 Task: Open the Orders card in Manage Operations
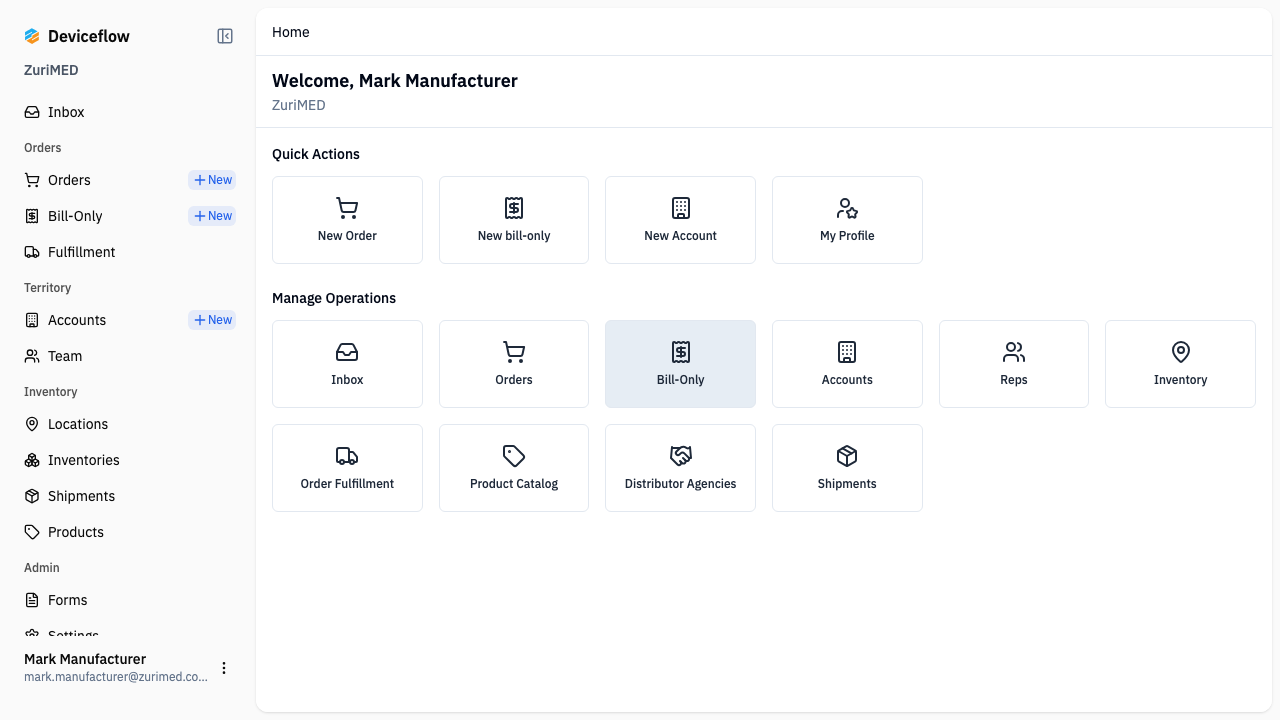(x=514, y=364)
